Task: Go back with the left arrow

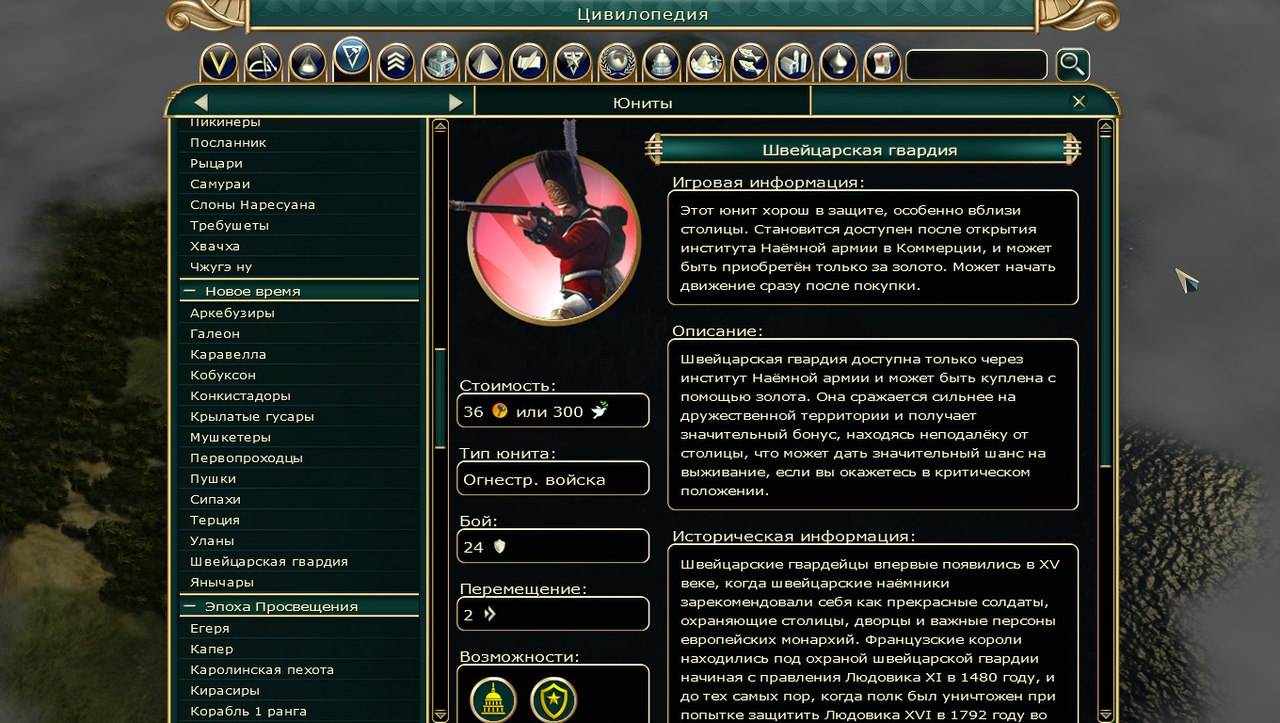Action: (x=201, y=102)
